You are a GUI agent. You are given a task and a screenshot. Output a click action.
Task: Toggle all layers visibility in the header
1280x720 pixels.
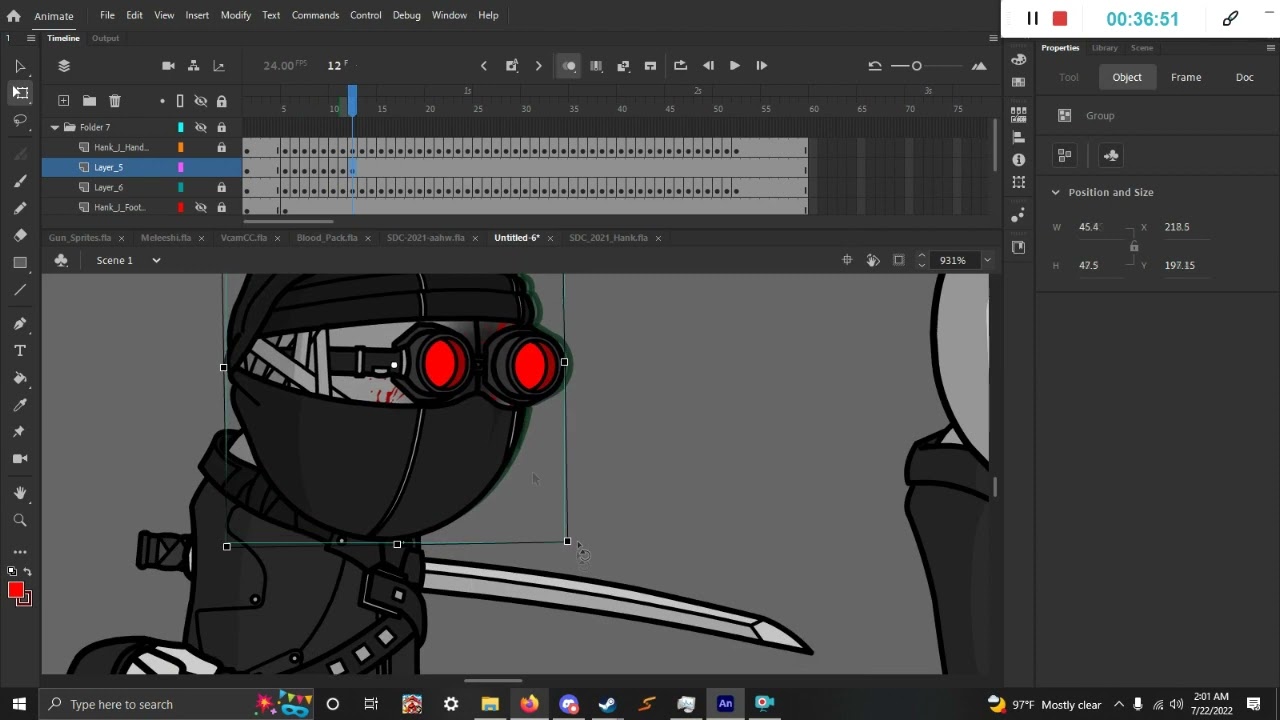(200, 101)
